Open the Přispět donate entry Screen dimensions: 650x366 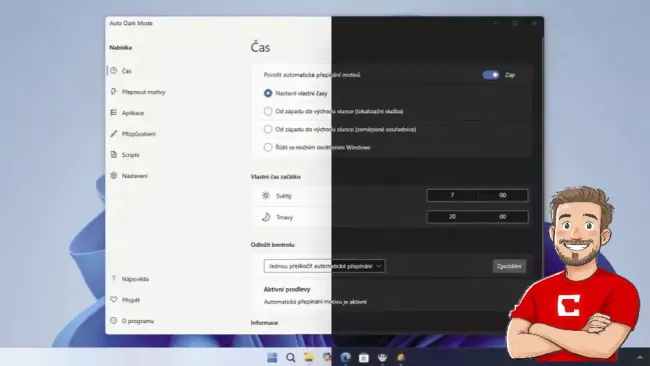click(x=131, y=300)
